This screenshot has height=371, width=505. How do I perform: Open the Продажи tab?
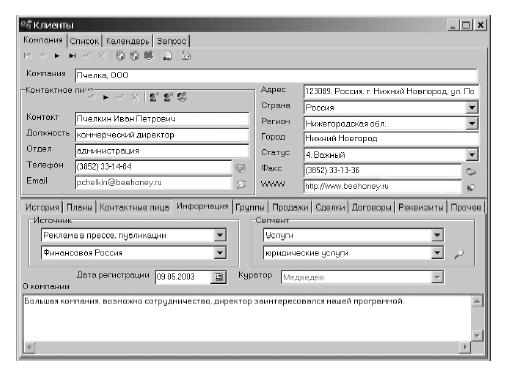tap(290, 207)
